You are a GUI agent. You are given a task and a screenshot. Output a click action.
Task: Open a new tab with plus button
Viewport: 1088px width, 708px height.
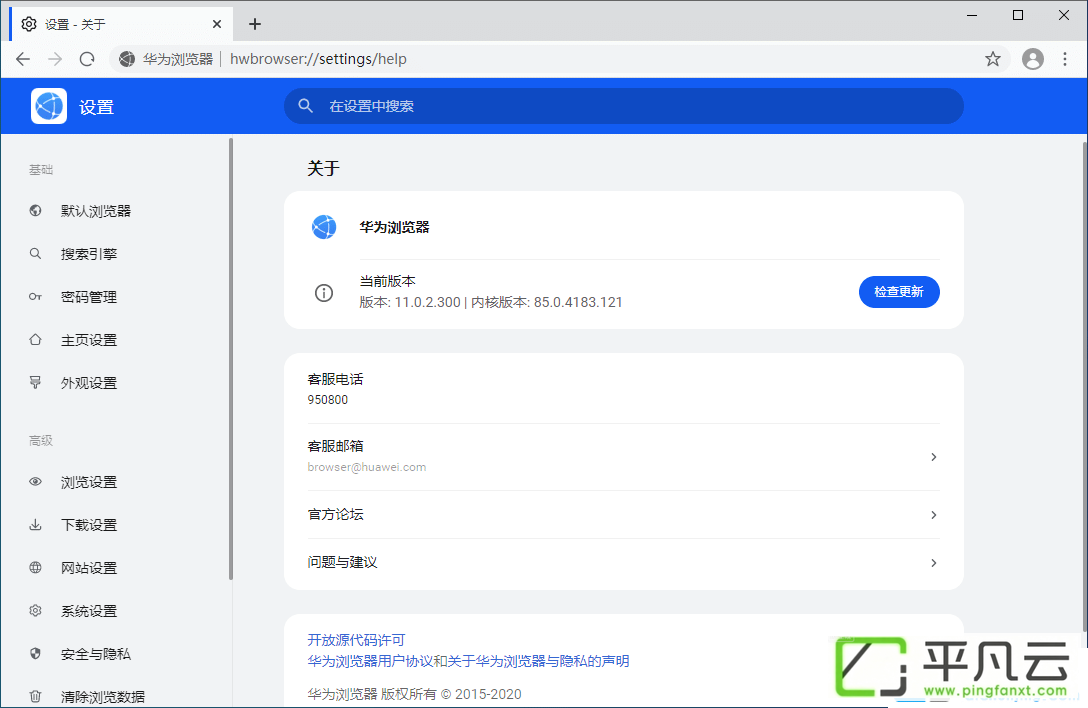tap(255, 24)
